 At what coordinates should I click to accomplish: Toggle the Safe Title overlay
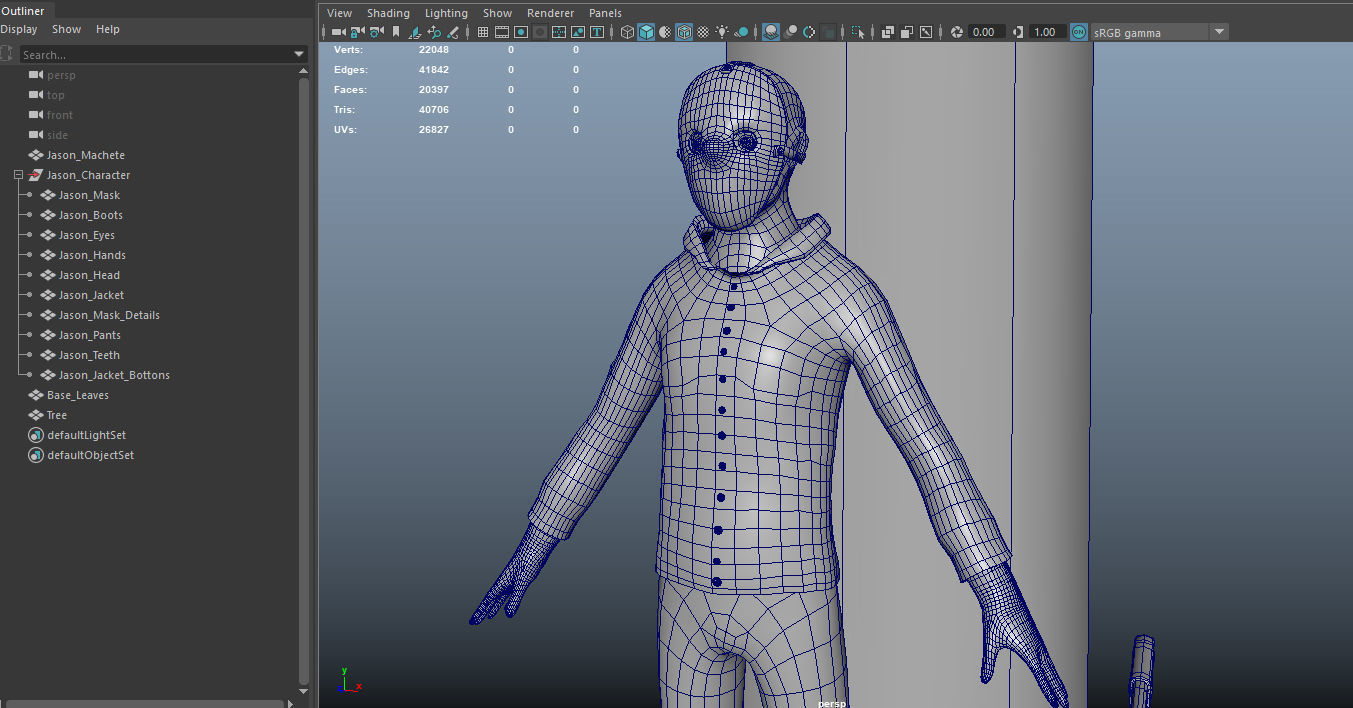coord(597,32)
